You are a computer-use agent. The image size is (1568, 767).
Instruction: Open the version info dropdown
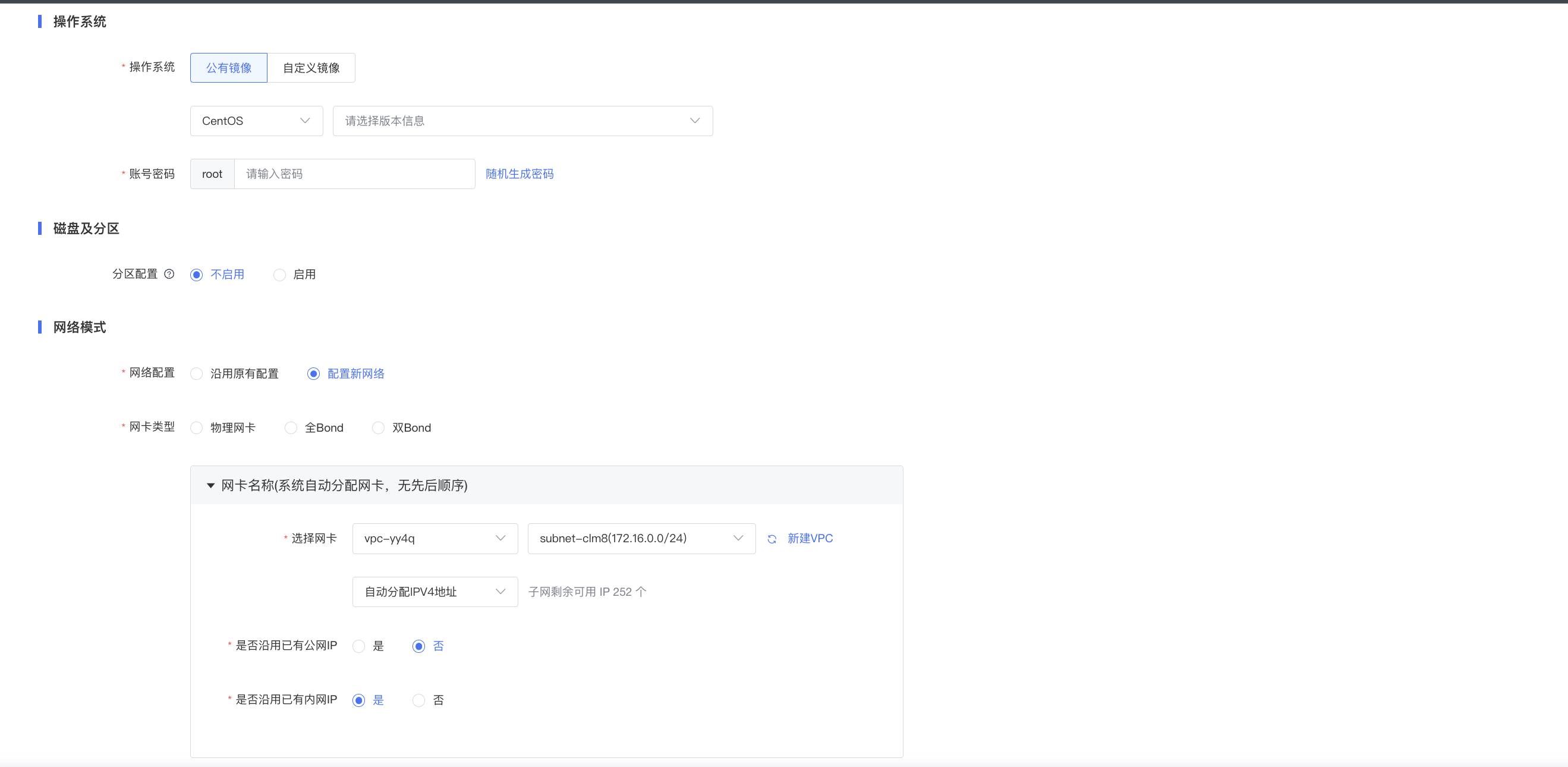[522, 121]
